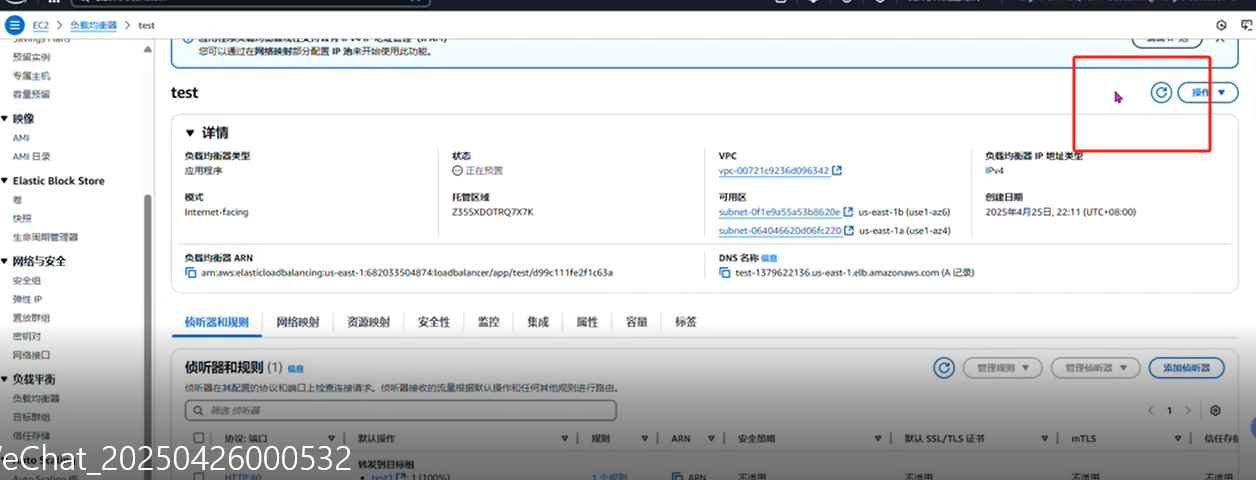Open 密钥对 in sidebar
Viewport: 1256px width, 480px height.
coord(26,336)
